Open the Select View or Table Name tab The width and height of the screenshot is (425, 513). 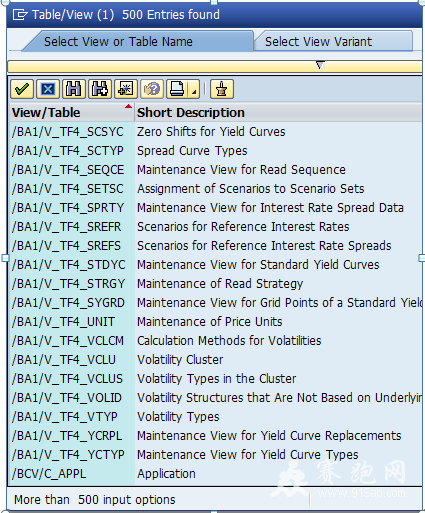click(137, 42)
